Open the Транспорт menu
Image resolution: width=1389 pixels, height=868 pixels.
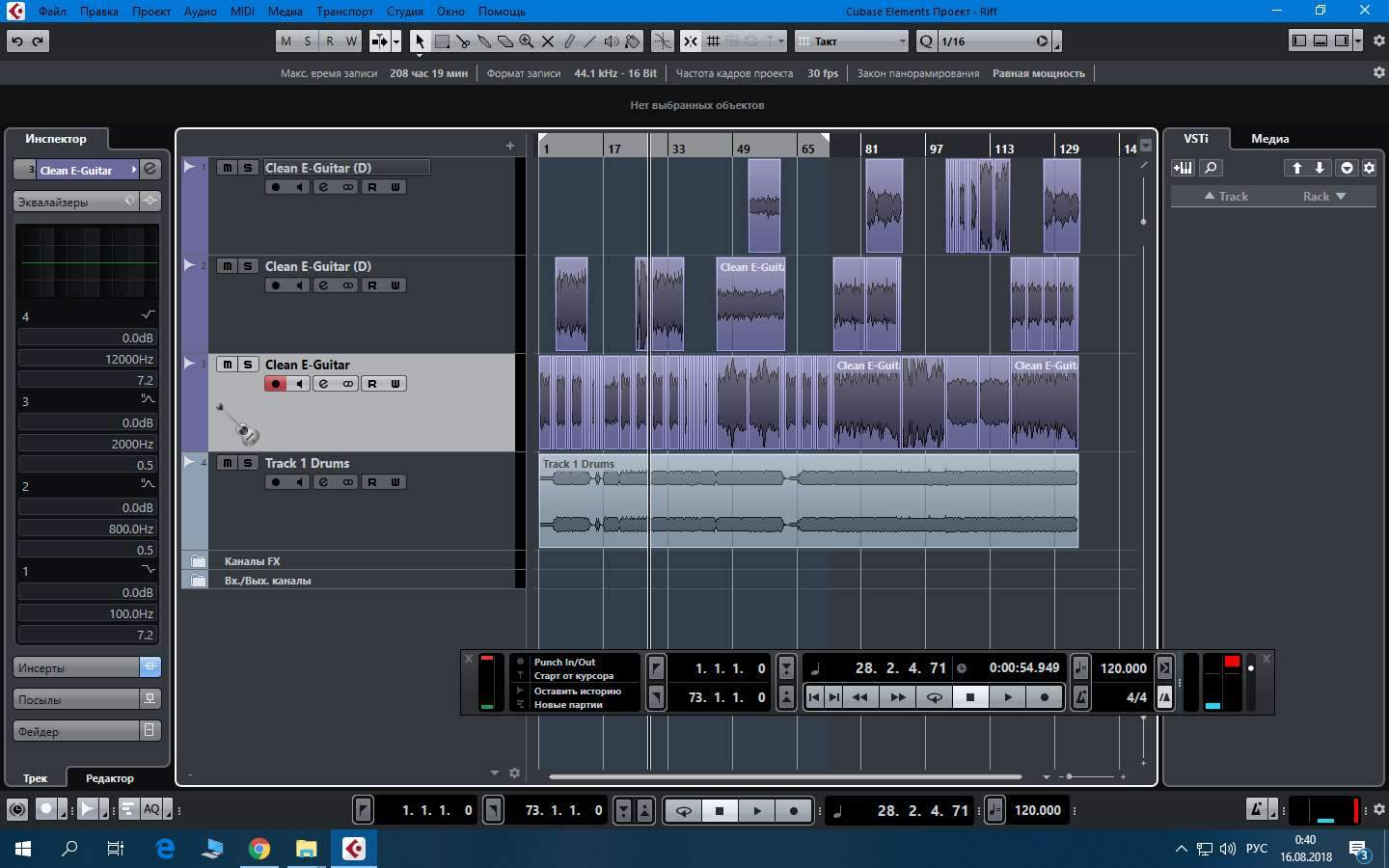(344, 12)
